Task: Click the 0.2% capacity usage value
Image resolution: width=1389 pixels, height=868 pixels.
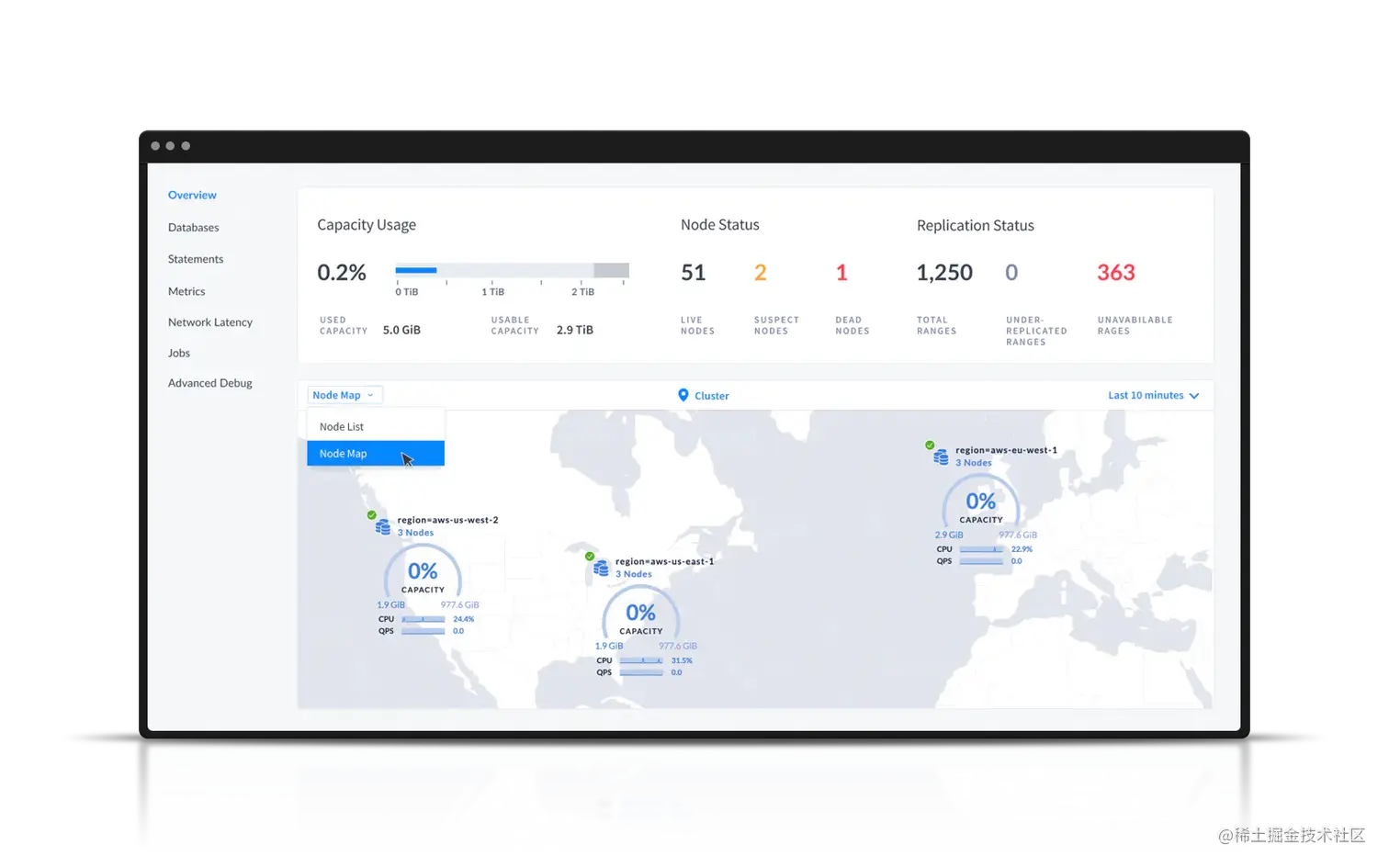Action: point(342,273)
